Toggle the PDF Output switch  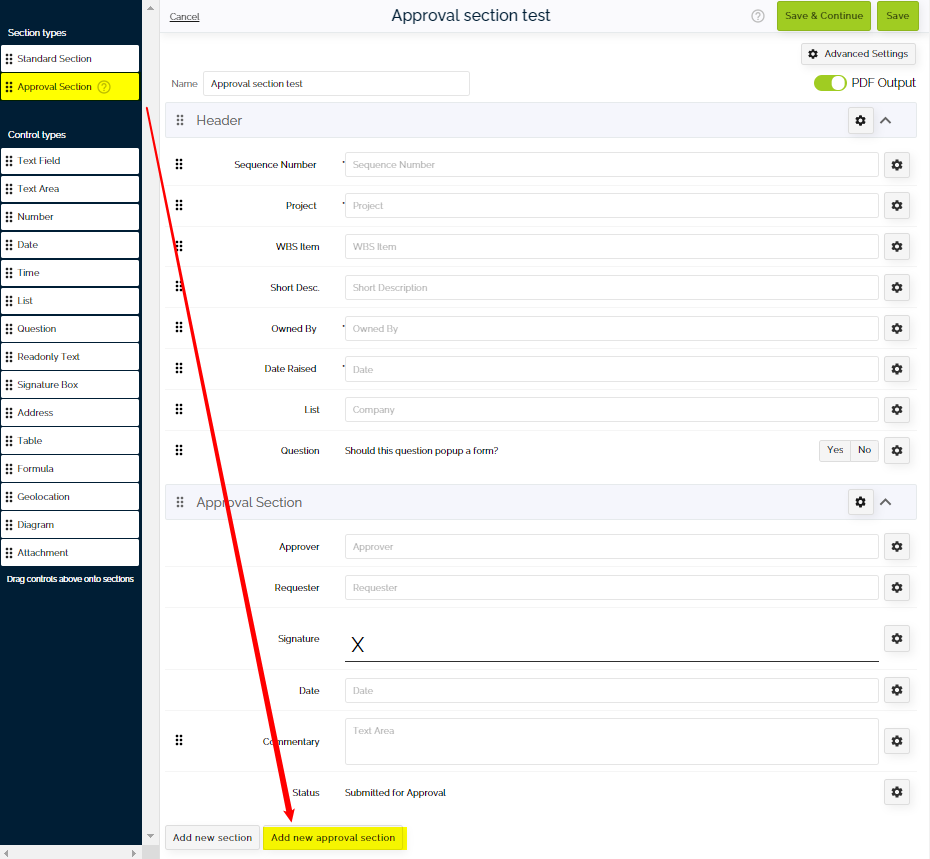[830, 83]
